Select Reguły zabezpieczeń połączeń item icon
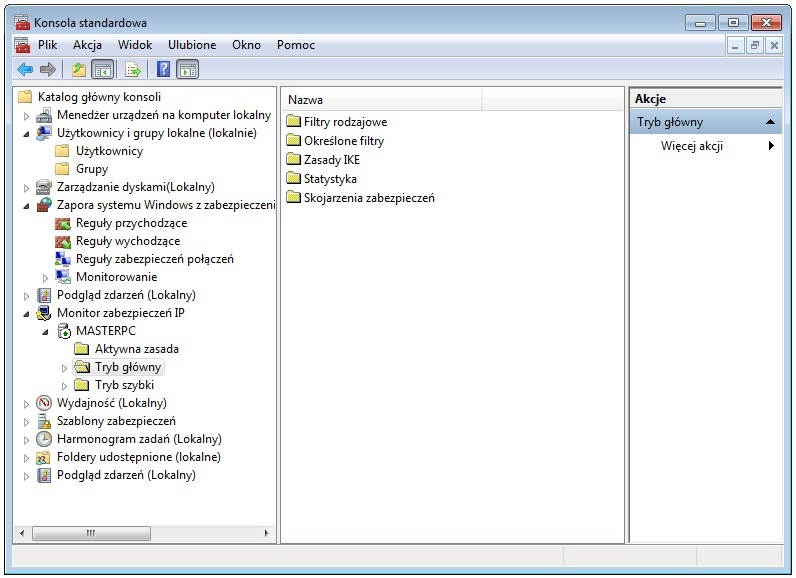The width and height of the screenshot is (796, 578). [63, 259]
